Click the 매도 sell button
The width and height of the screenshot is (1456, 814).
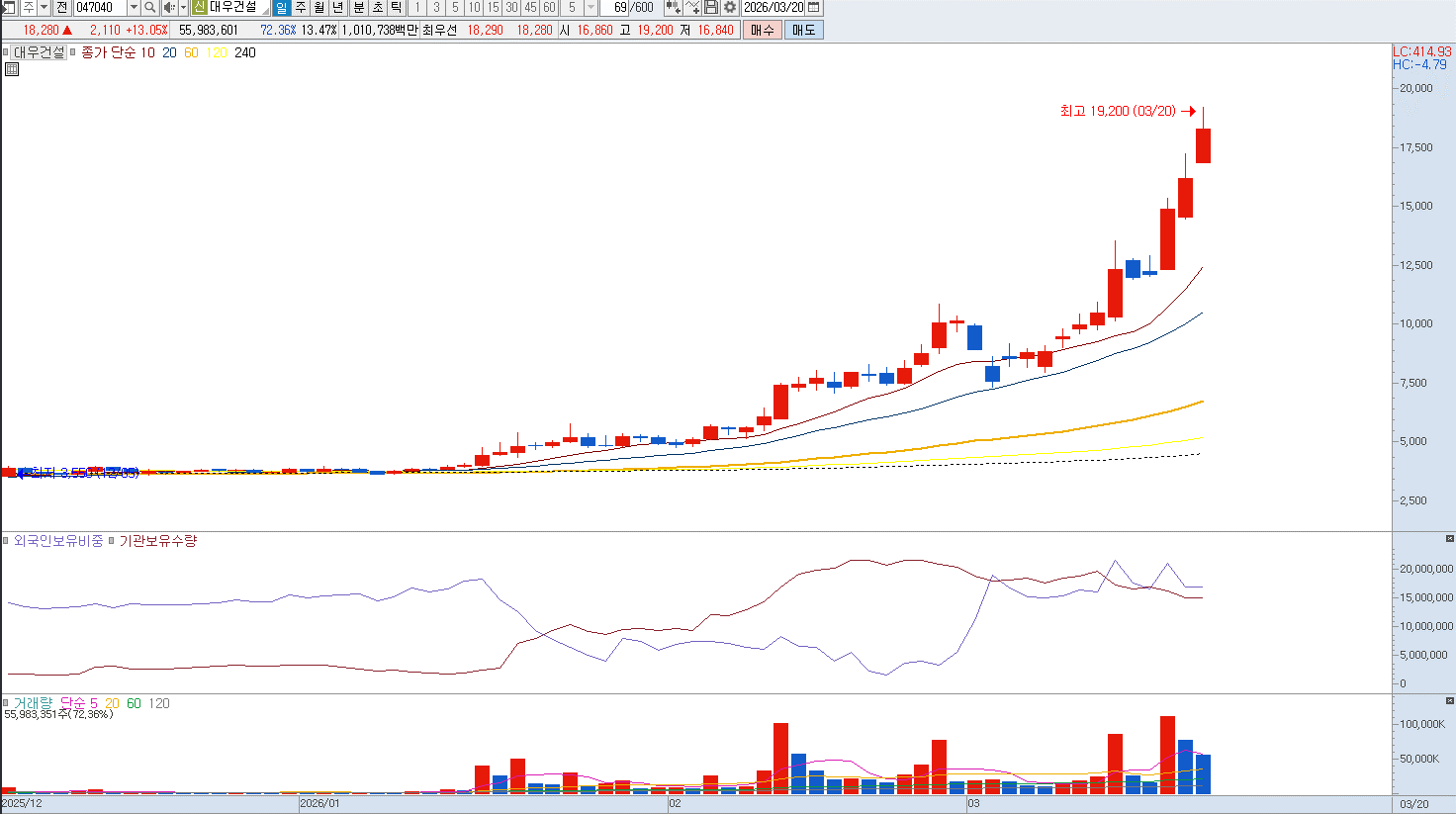pos(803,30)
